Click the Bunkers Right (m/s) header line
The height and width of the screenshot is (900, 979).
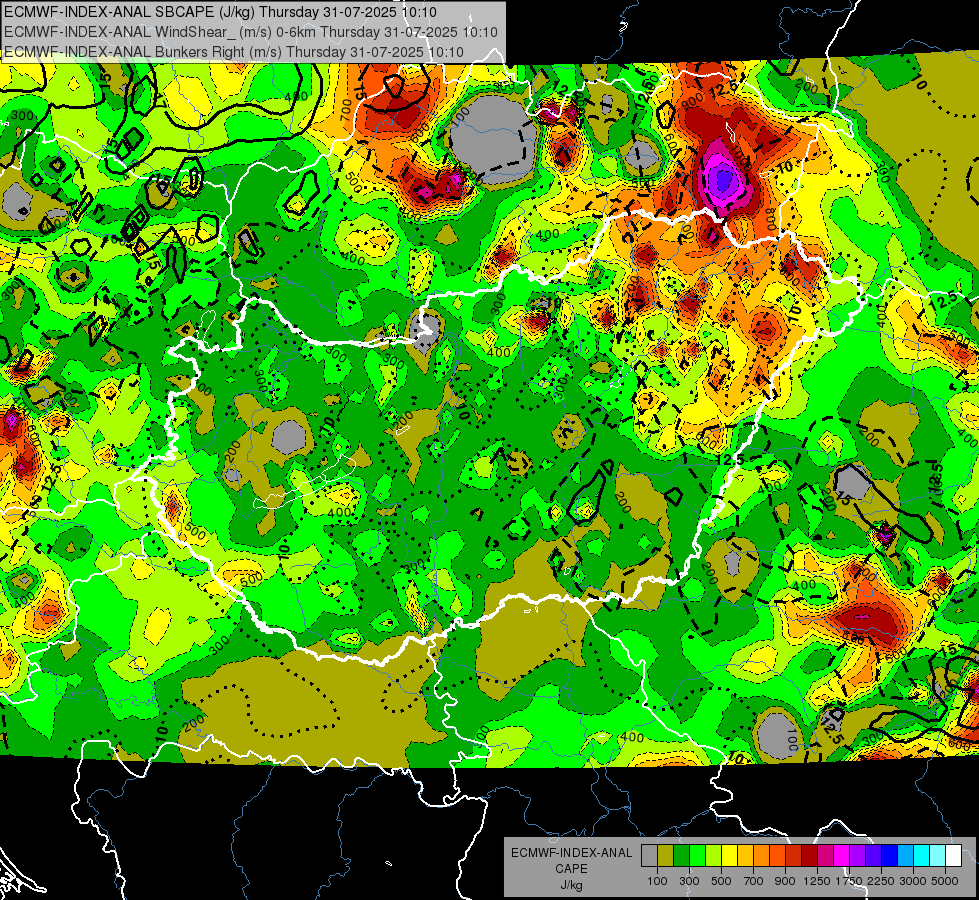[234, 52]
